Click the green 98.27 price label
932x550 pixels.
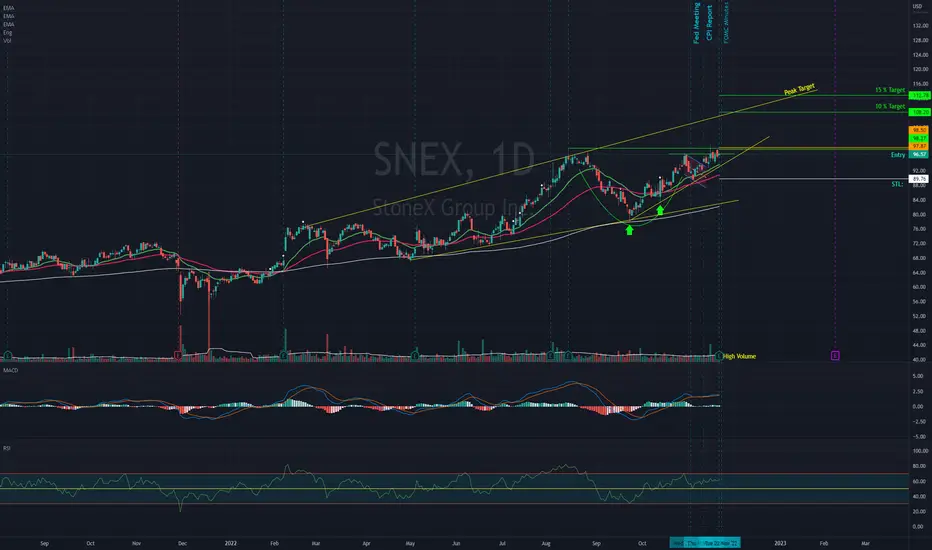click(x=919, y=138)
